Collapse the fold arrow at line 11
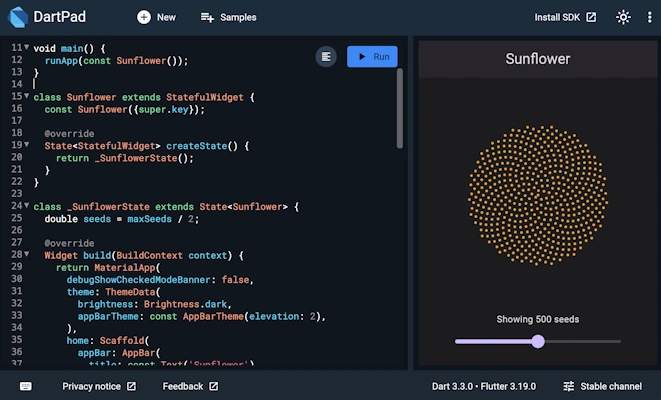This screenshot has width=661, height=400. 27,47
